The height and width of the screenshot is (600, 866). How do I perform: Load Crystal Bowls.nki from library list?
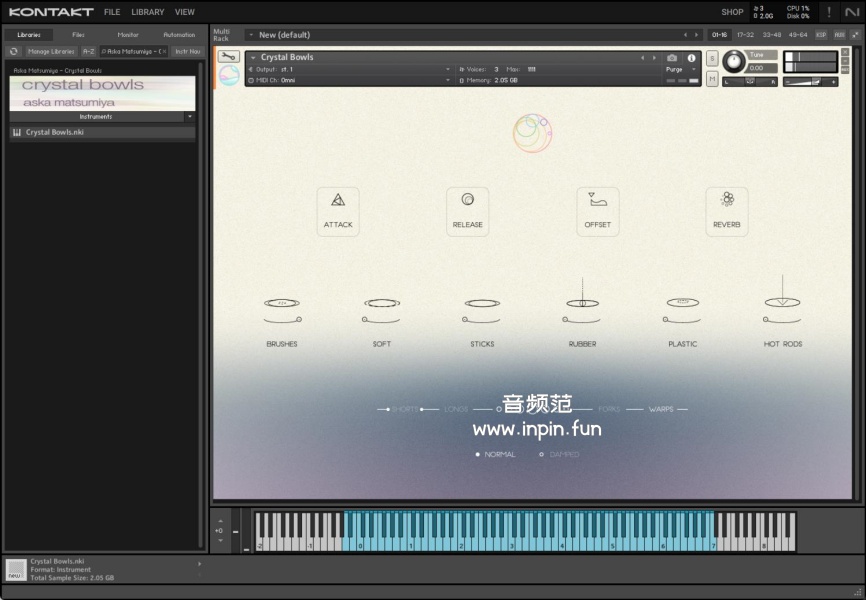point(102,133)
